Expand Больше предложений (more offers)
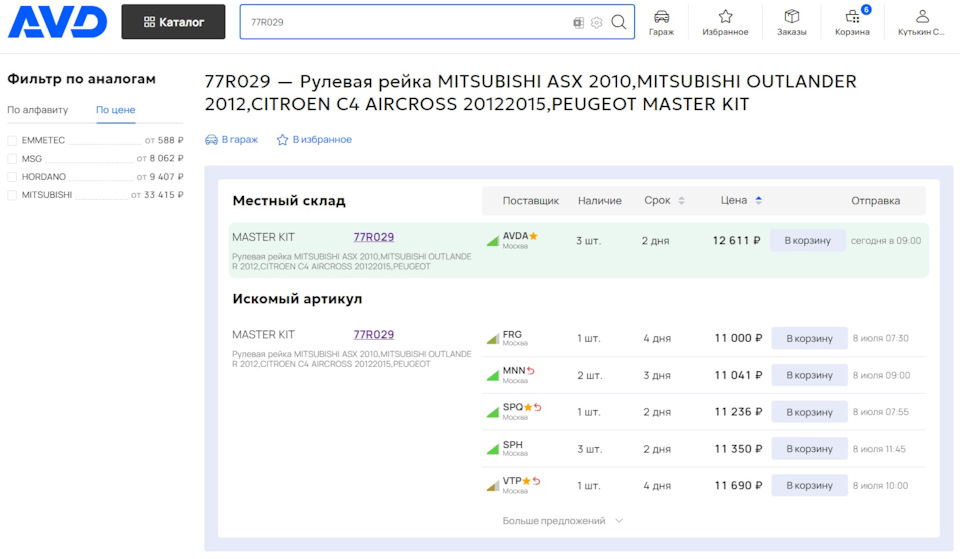 [x=563, y=521]
